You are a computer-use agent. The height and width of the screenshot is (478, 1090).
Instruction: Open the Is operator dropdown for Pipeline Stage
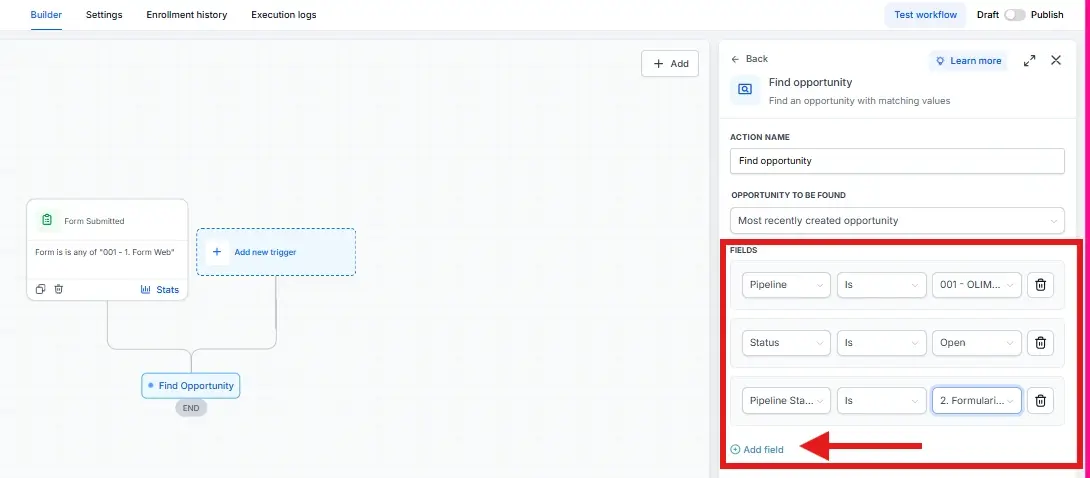881,401
